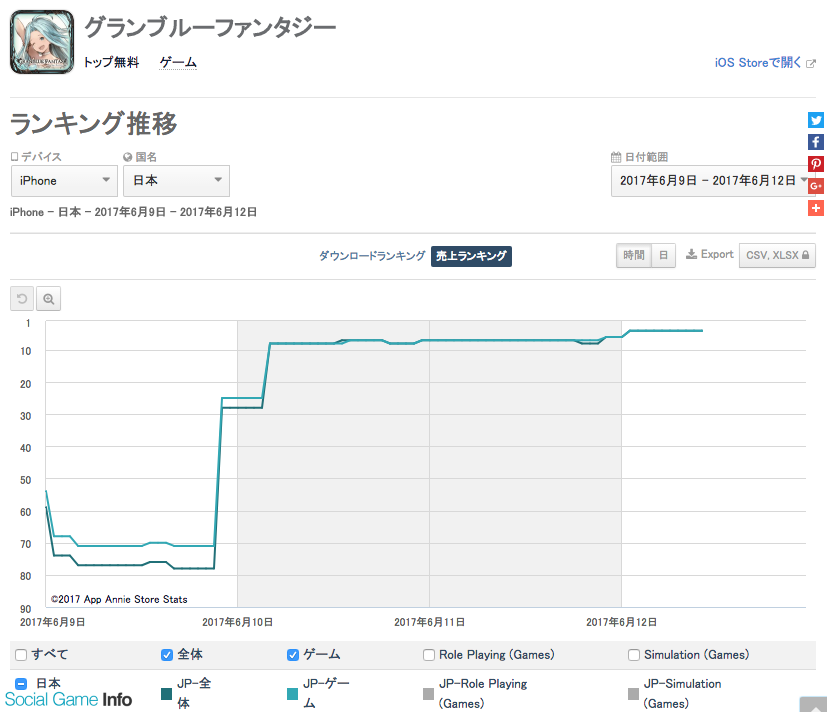Select 日 daily granularity
Image resolution: width=827 pixels, height=712 pixels.
(x=663, y=256)
